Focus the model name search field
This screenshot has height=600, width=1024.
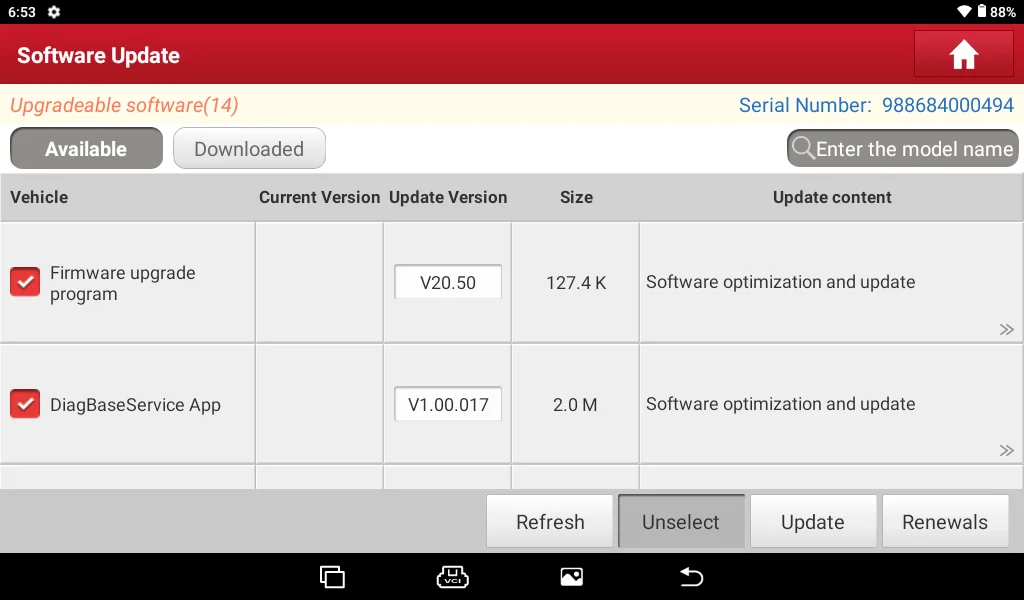903,148
